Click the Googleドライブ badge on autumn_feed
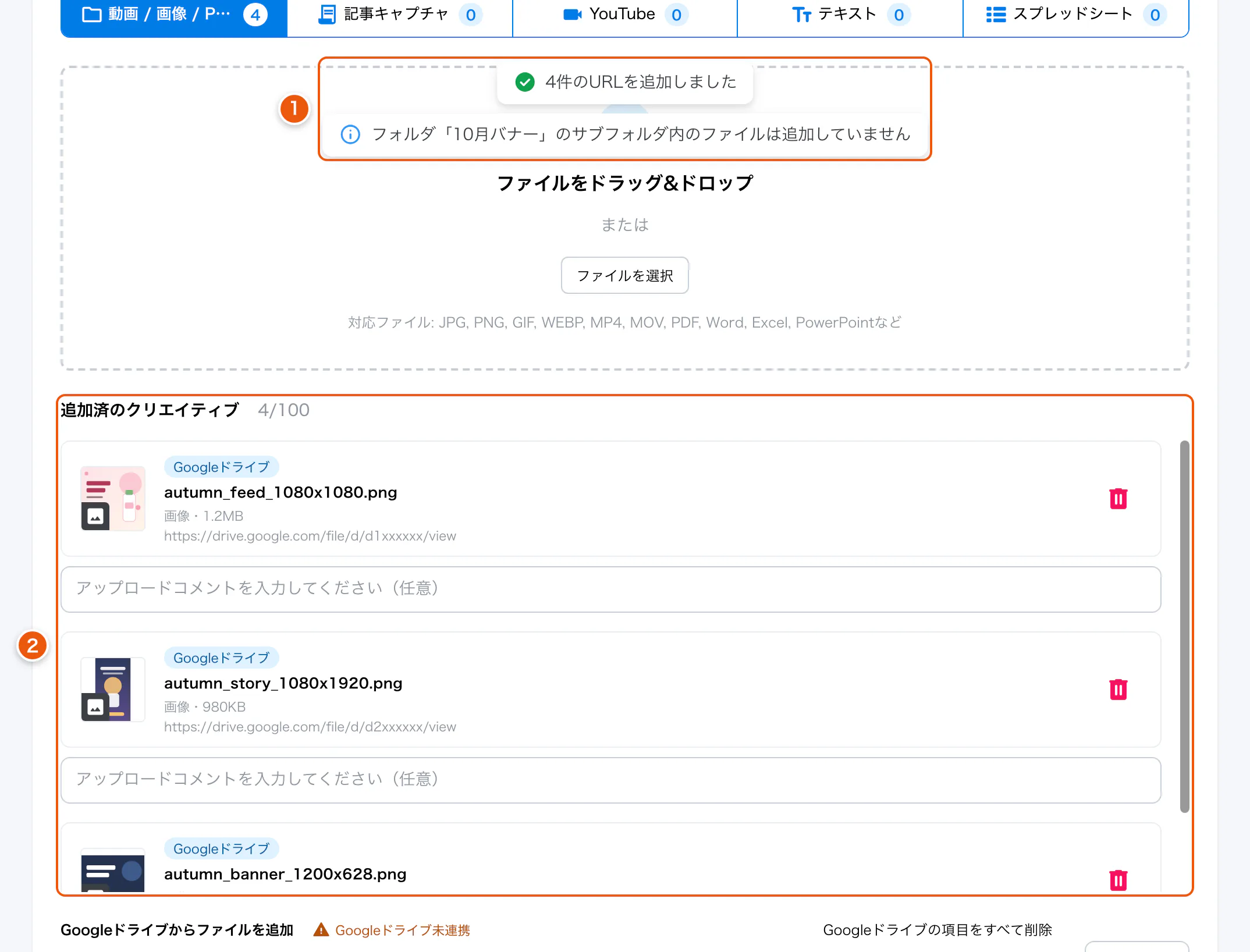Image resolution: width=1250 pixels, height=952 pixels. click(x=222, y=467)
